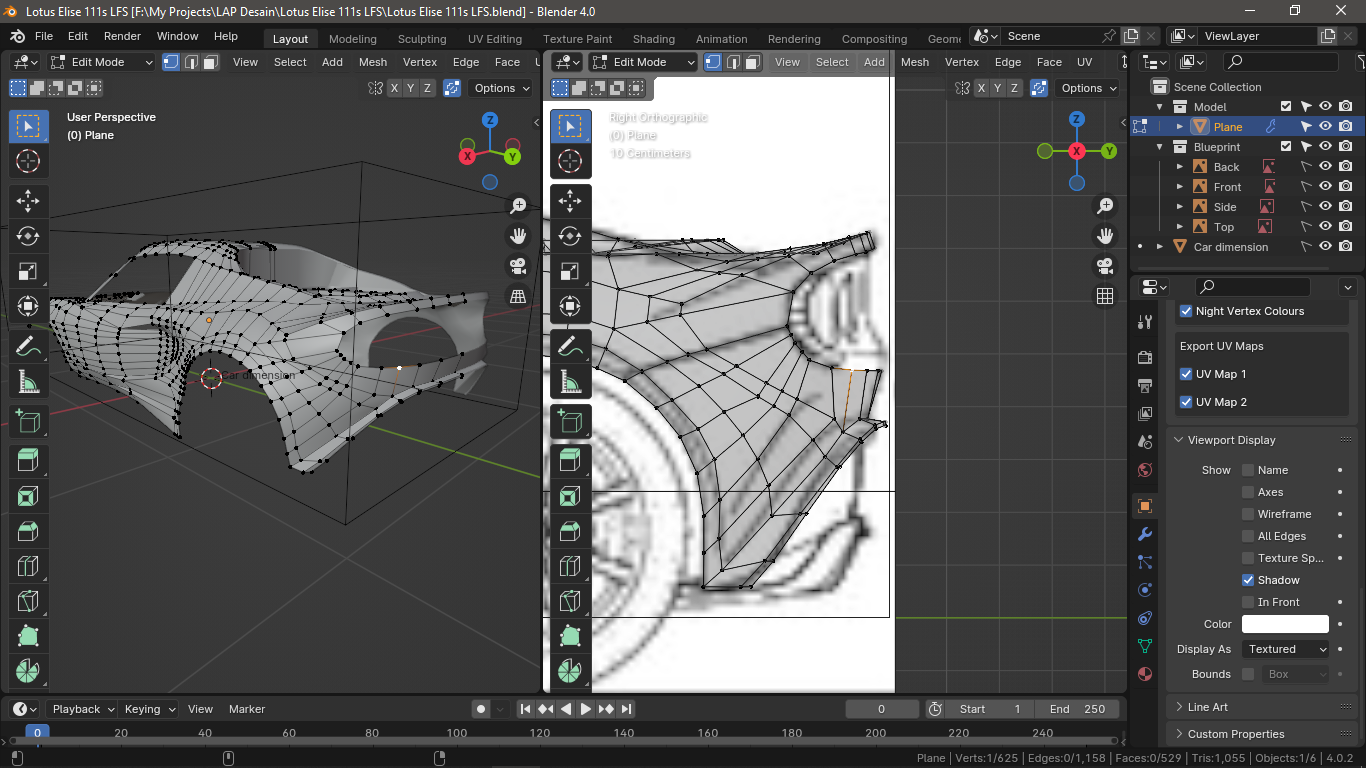The image size is (1366, 768).
Task: Disable Night Vertex Colours checkbox
Action: pyautogui.click(x=1186, y=311)
